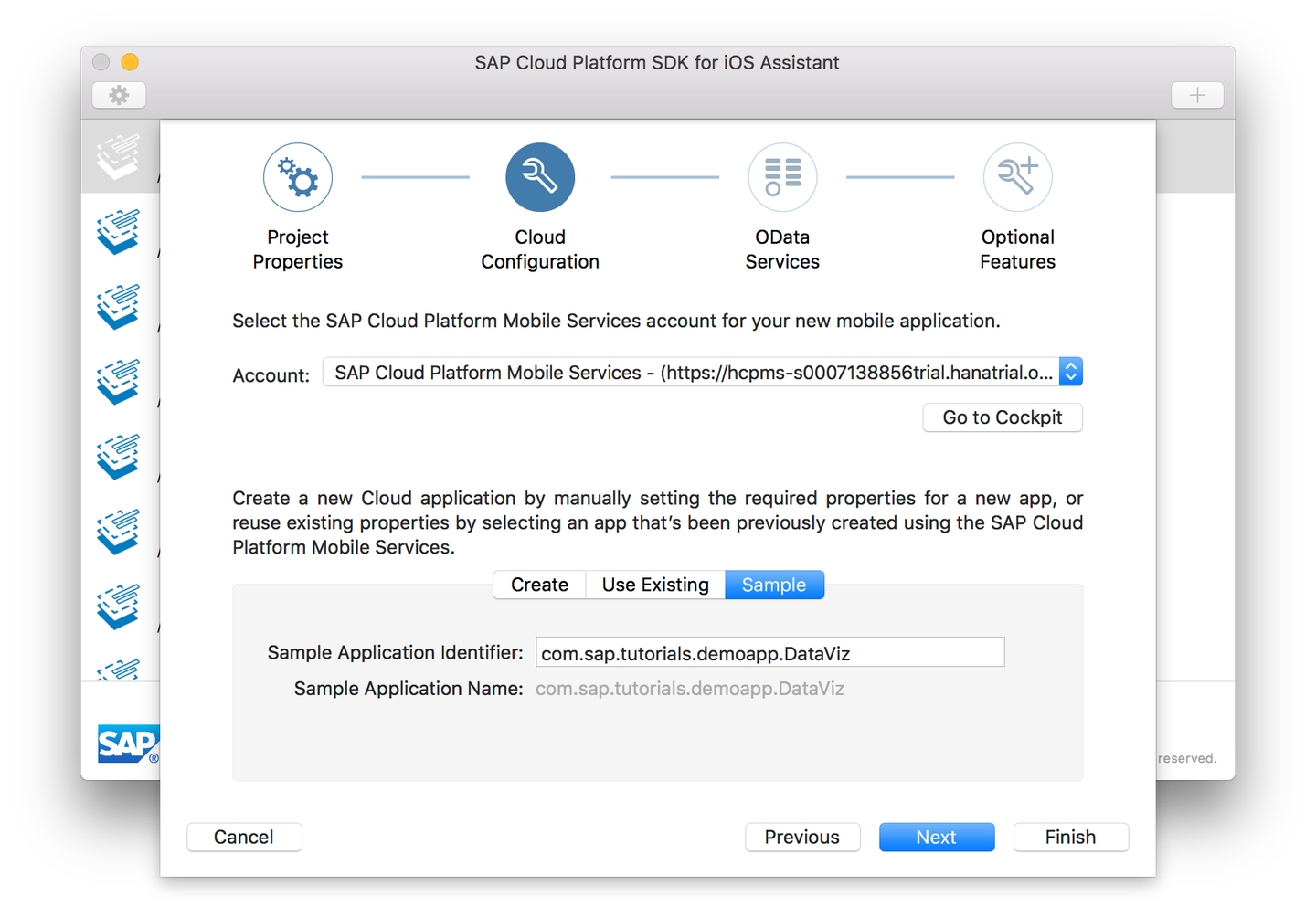
Task: Click the Sample Application Name value text
Action: (x=690, y=689)
